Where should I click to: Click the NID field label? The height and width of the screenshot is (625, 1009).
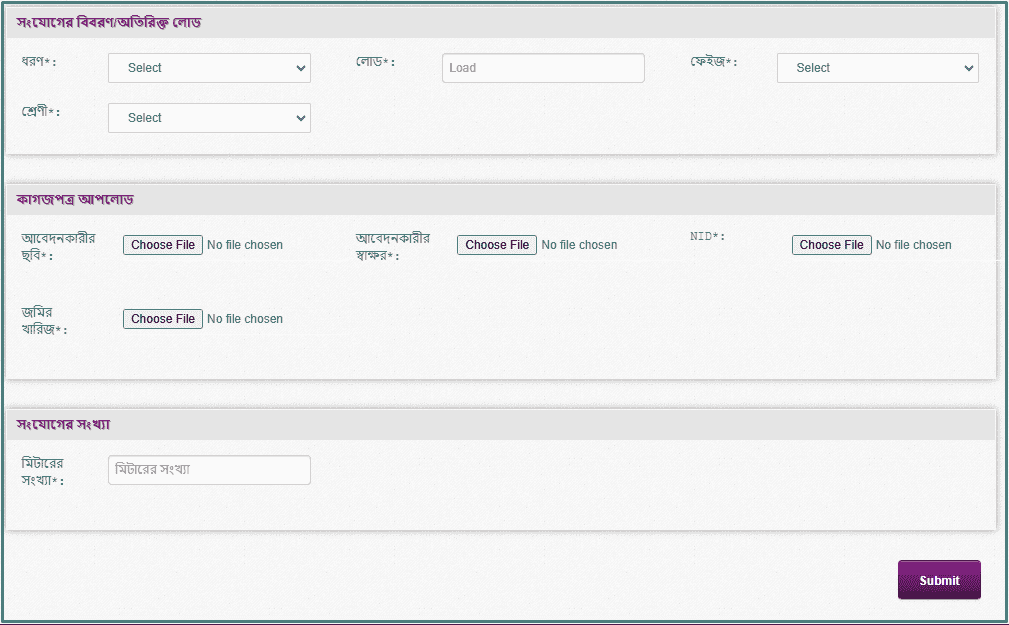point(707,237)
